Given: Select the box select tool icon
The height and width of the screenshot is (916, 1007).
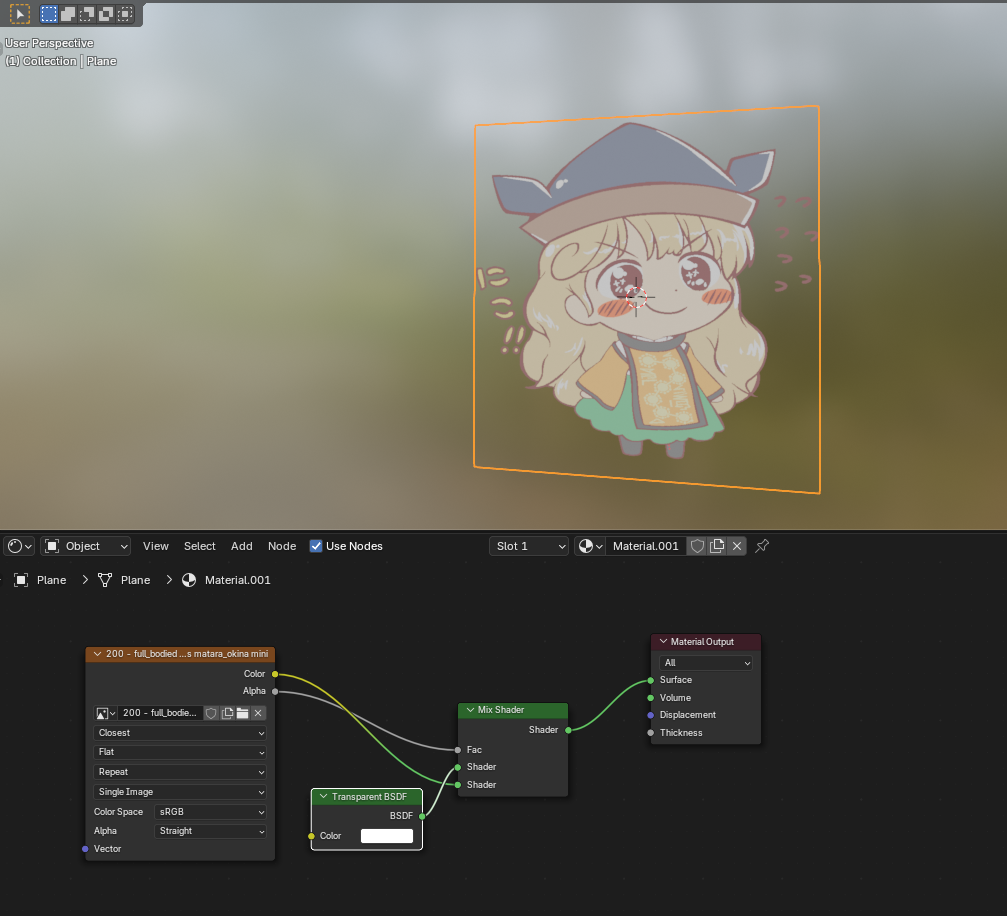Looking at the screenshot, I should click(20, 13).
